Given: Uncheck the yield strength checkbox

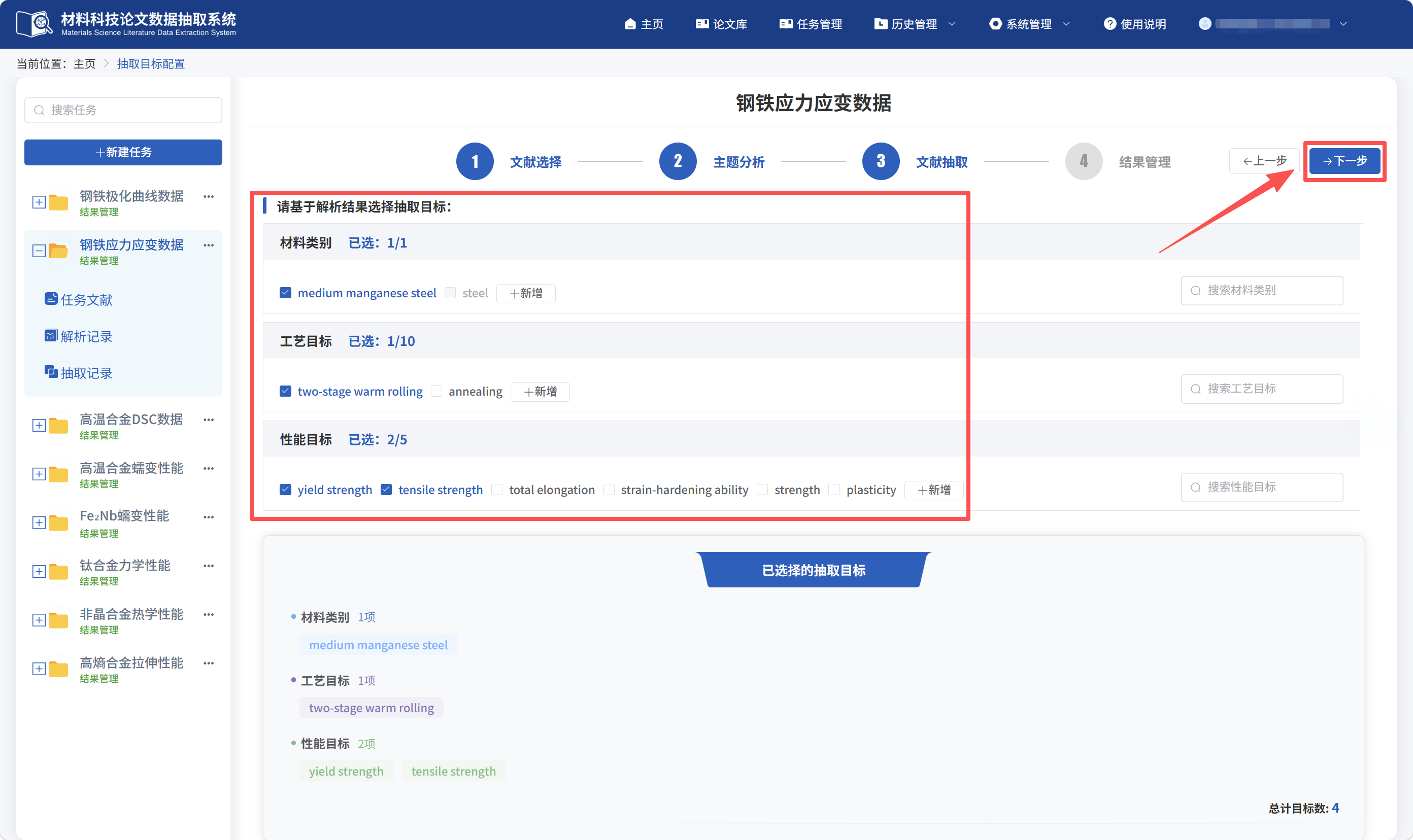Looking at the screenshot, I should click(x=285, y=489).
